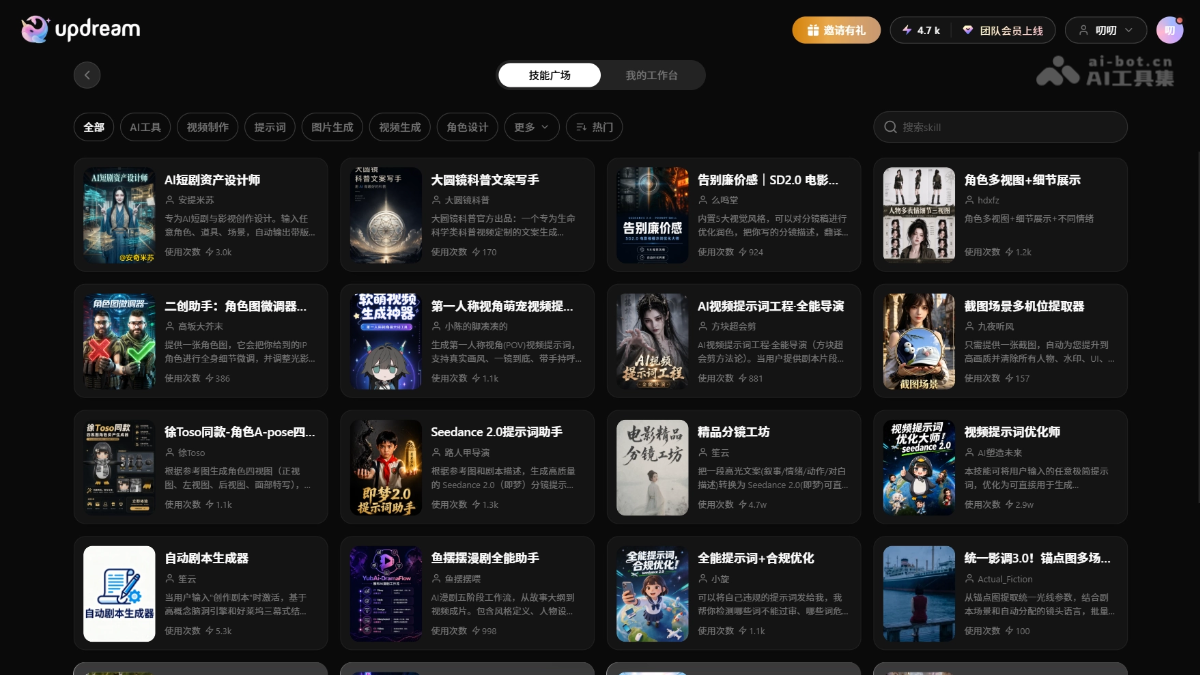
Task: Click the 使用次数 2.9w usage count
Action: (x=999, y=504)
